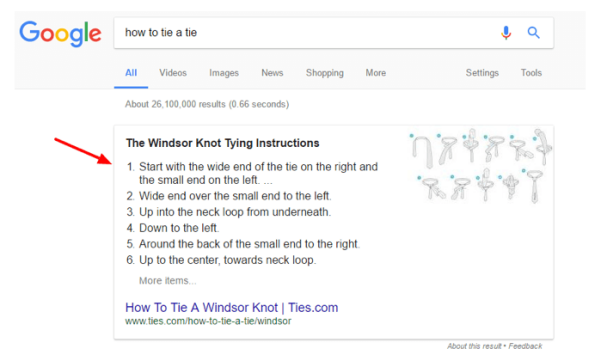The height and width of the screenshot is (361, 607).
Task: Expand 'More items...' in the snippet
Action: tap(168, 281)
